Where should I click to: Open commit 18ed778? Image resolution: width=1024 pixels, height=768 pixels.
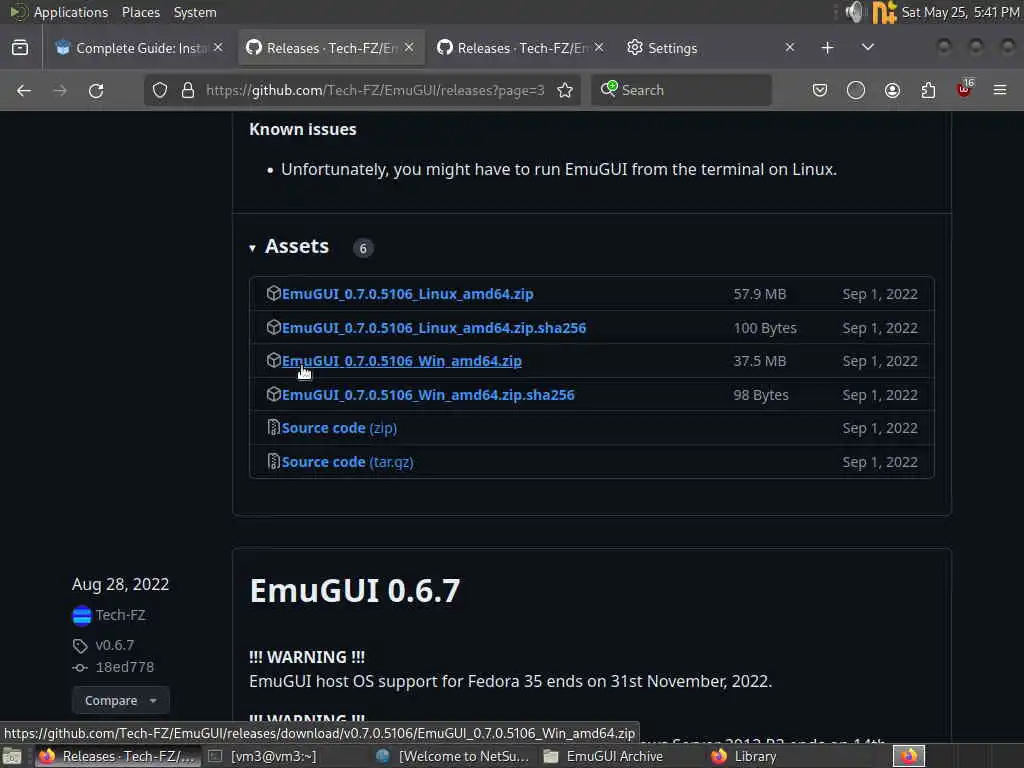124,667
